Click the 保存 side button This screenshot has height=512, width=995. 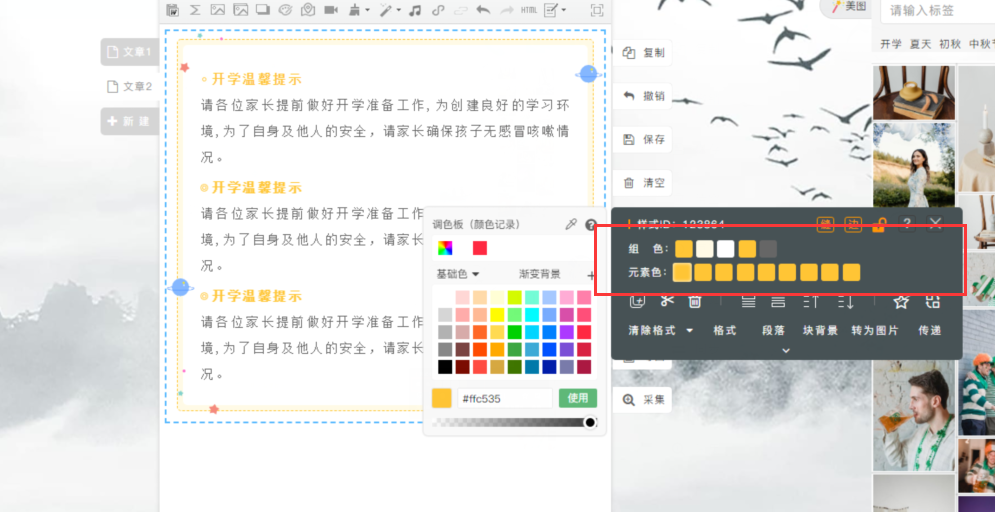point(643,140)
